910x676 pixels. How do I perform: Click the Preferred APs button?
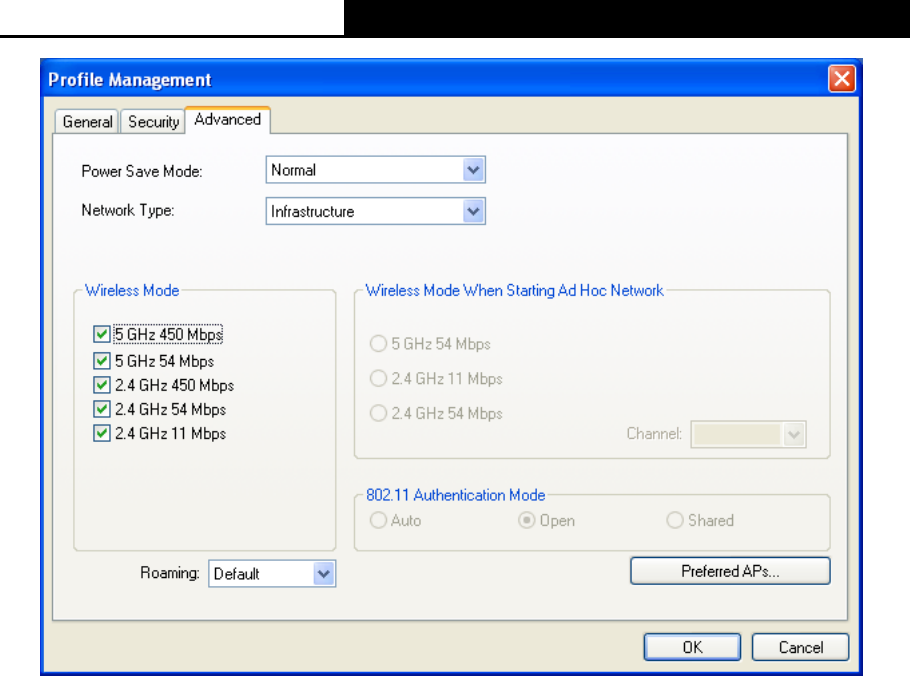(730, 571)
